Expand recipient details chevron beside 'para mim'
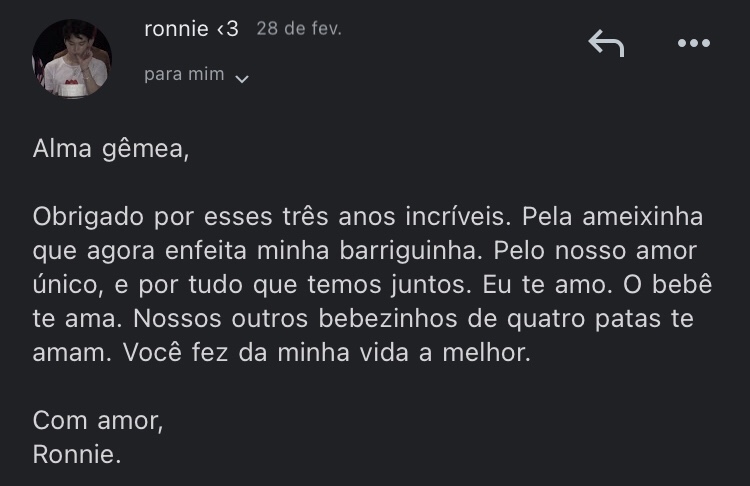The image size is (750, 486). coord(241,78)
